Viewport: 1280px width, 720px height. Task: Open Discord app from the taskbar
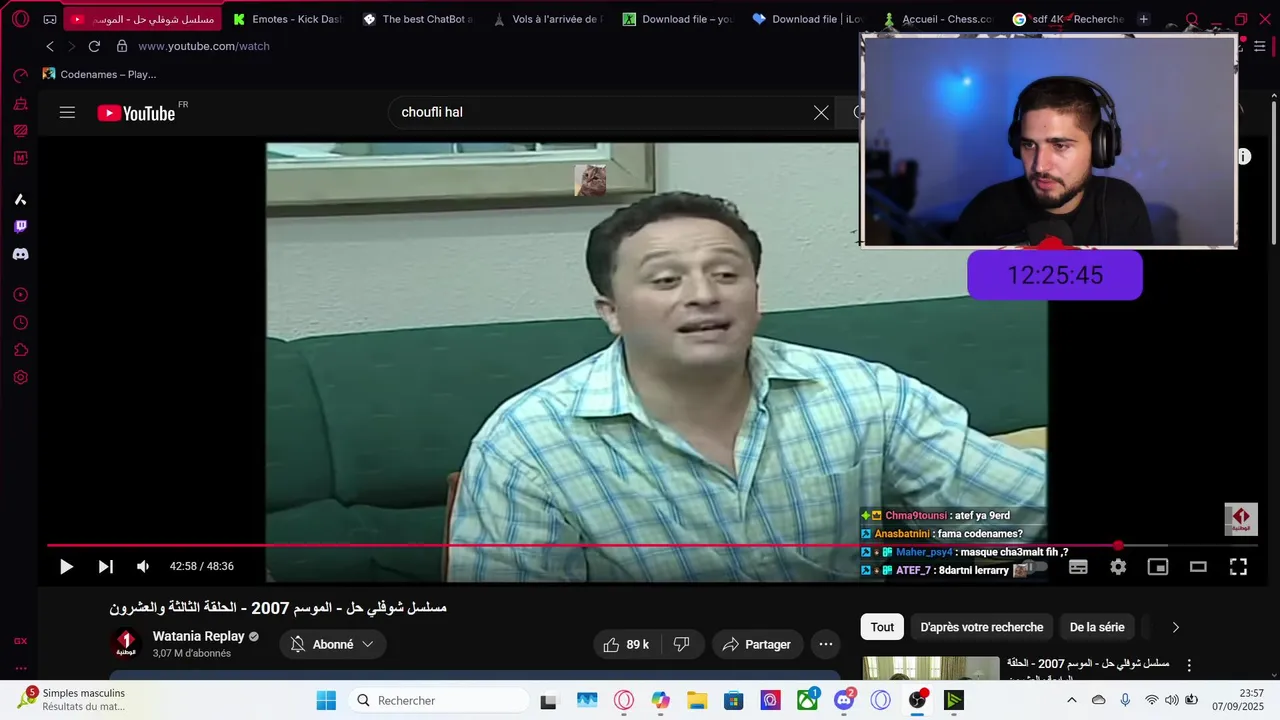tap(844, 700)
